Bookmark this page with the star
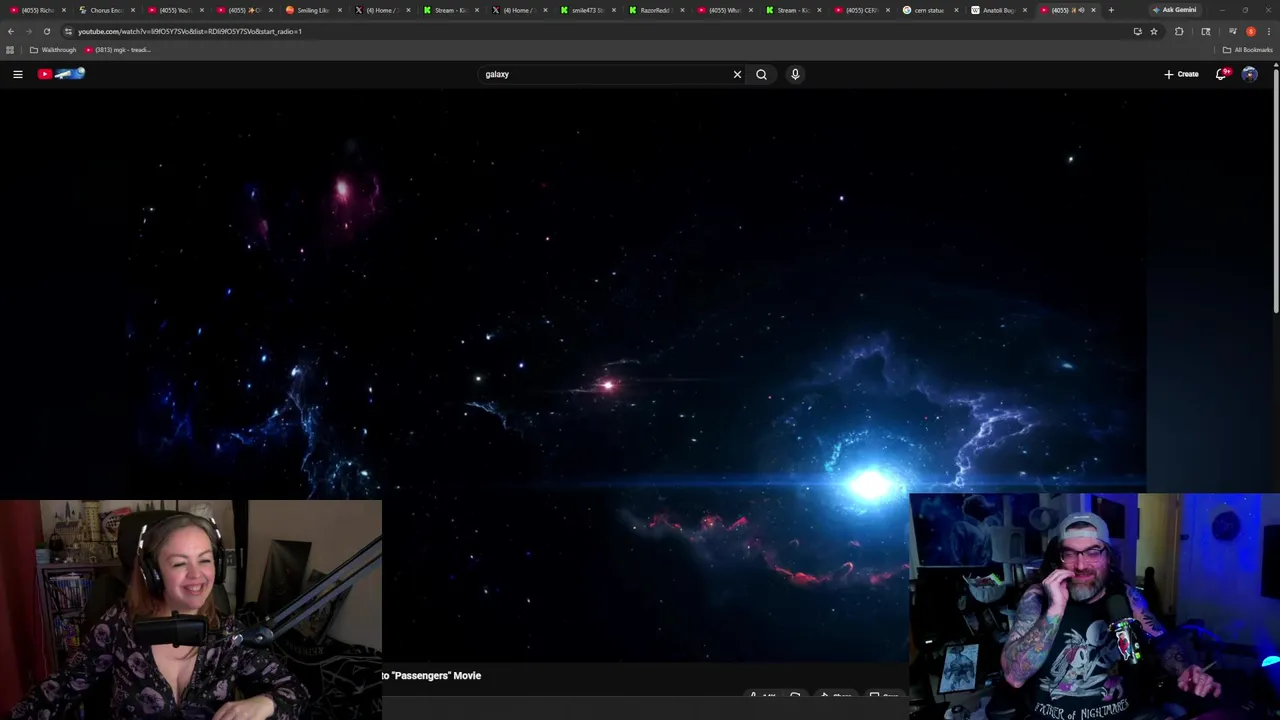1280x720 pixels. click(1153, 31)
